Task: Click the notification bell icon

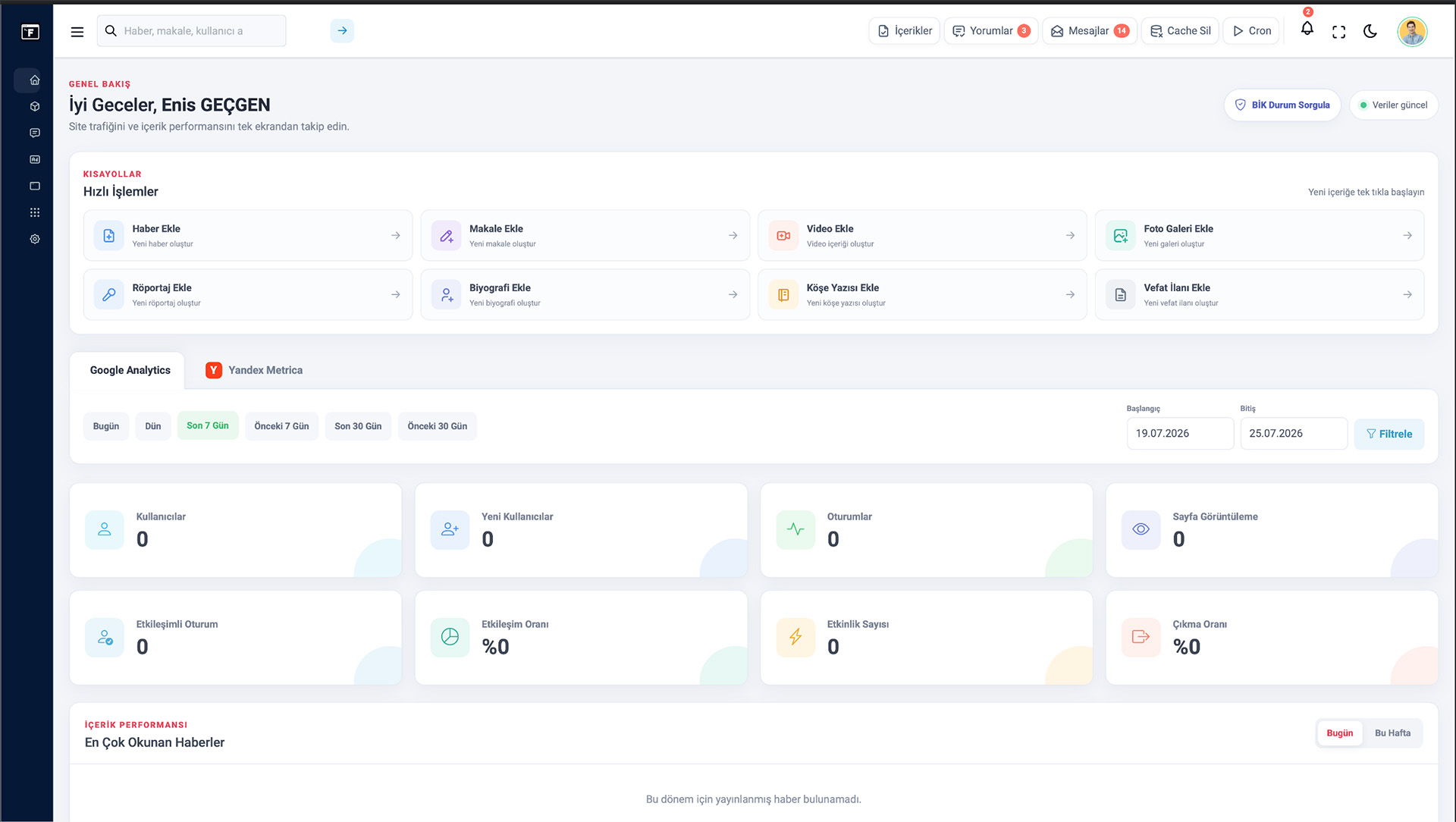Action: pos(1307,29)
